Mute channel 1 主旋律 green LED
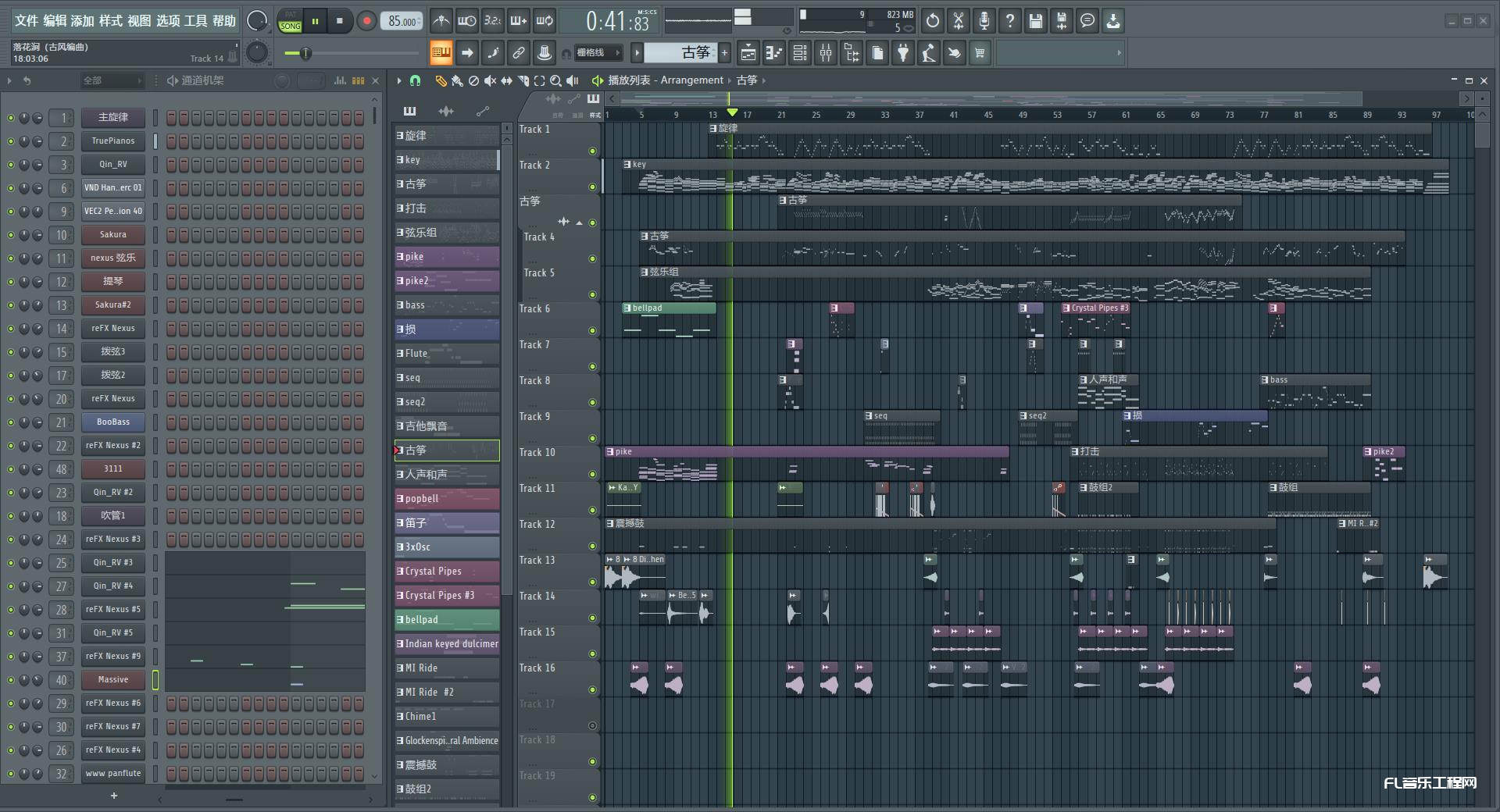This screenshot has width=1500, height=812. tap(11, 118)
